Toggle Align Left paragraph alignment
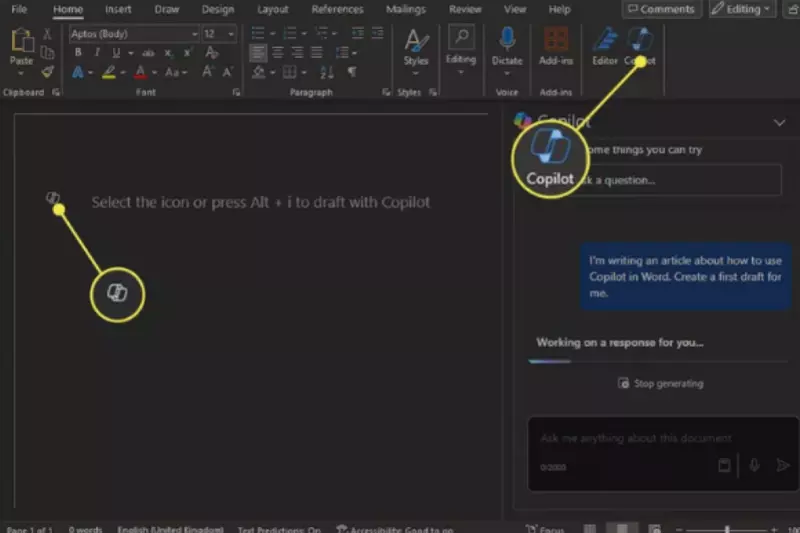Viewport: 800px width, 533px height. (258, 53)
